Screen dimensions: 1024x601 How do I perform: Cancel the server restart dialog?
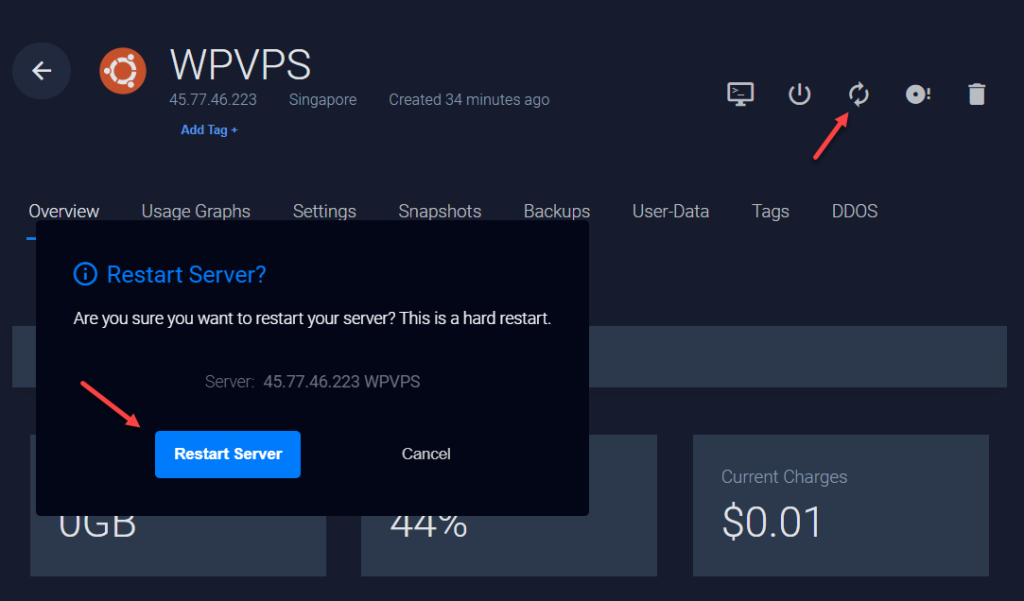click(425, 454)
